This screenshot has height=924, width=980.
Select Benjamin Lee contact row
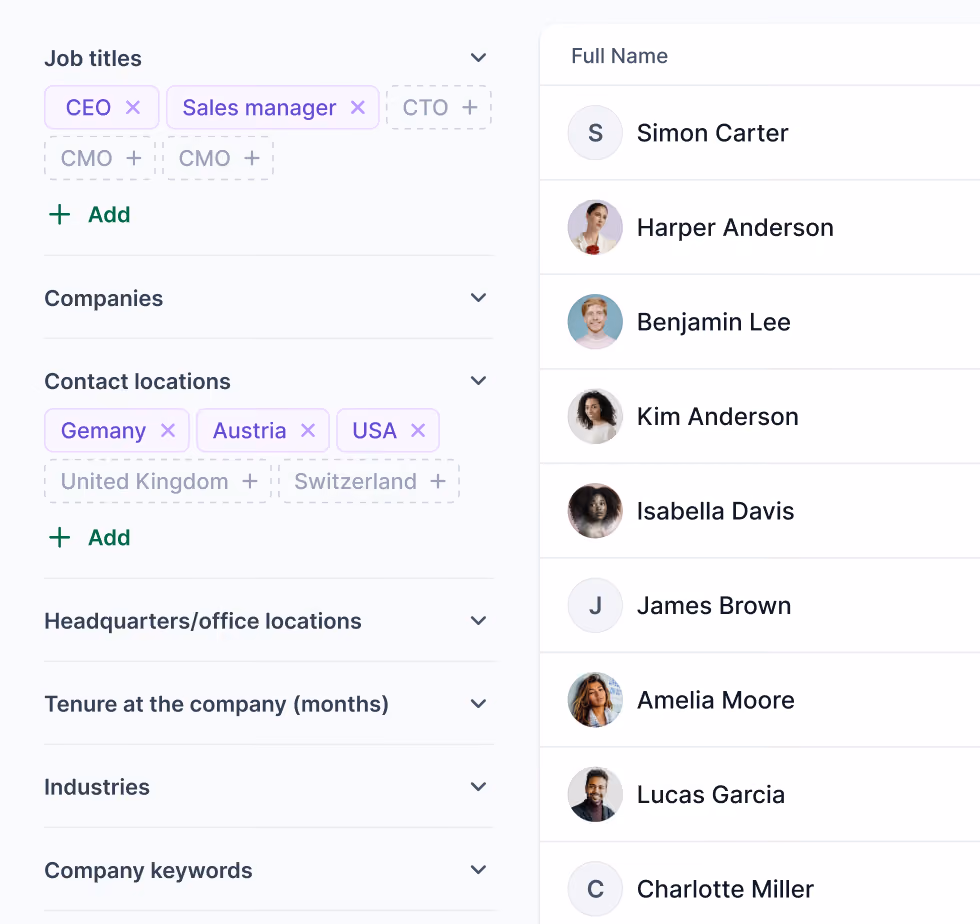760,322
